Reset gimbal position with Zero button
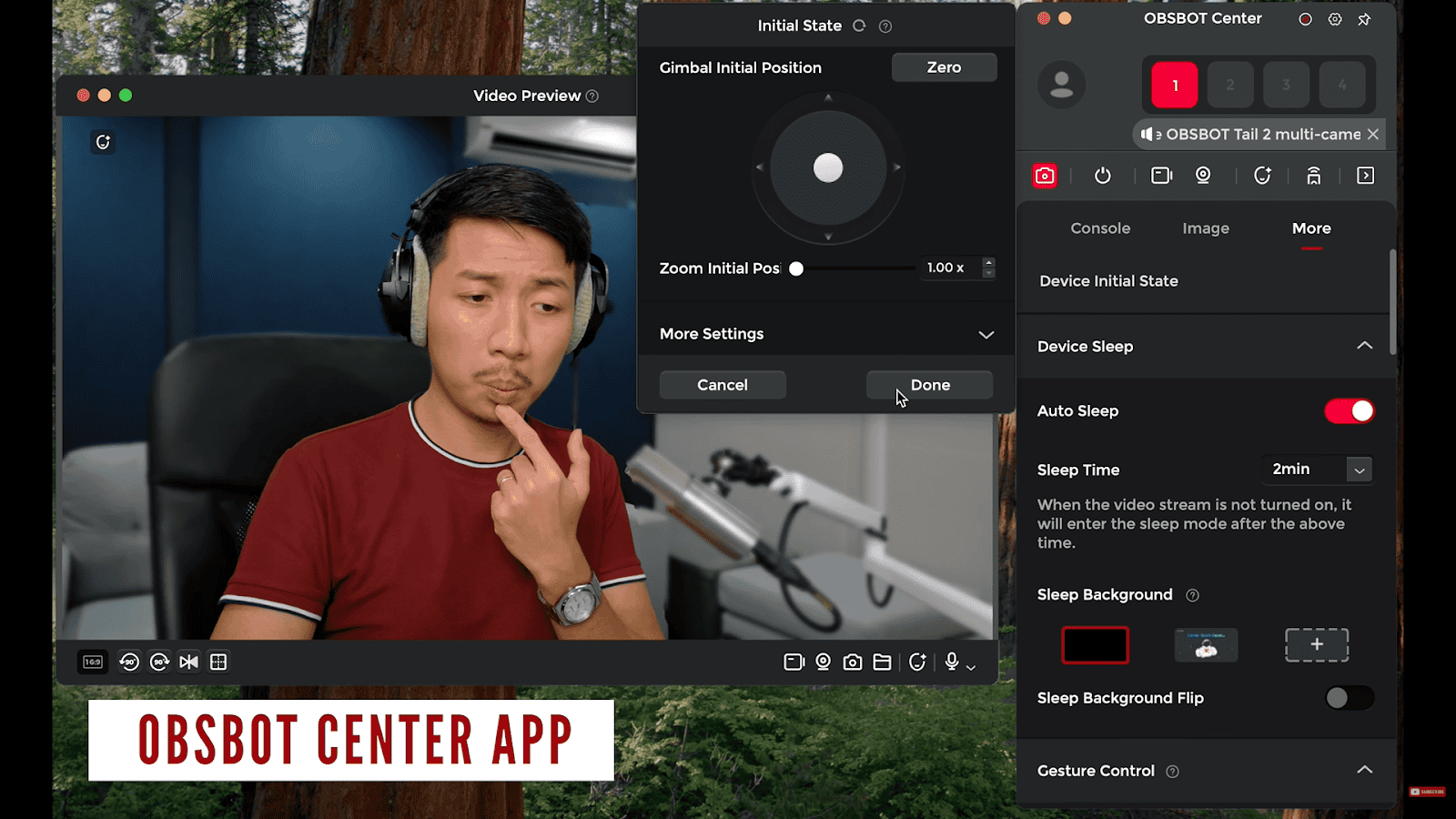This screenshot has height=819, width=1456. coord(944,67)
